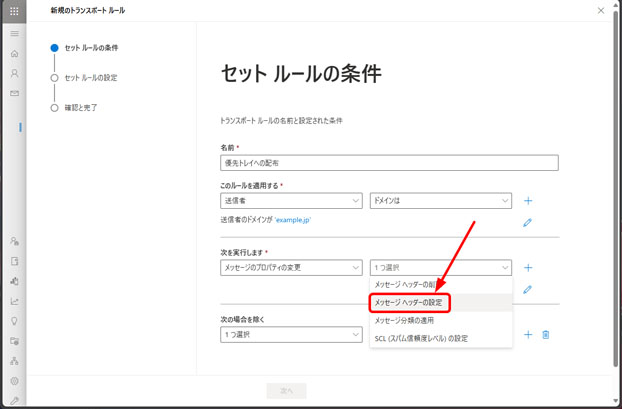The image size is (622, 409).
Task: Open the wrench troubleshoot icon in sidebar
Action: pyautogui.click(x=15, y=400)
